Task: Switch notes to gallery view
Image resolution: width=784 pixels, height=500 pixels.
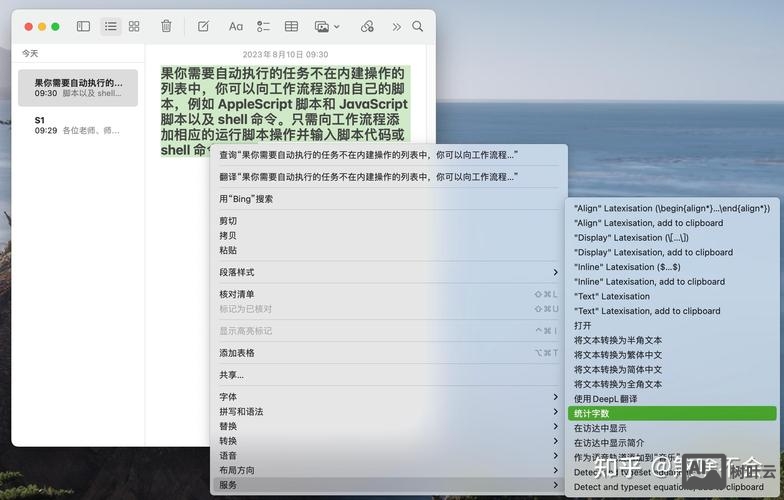Action: [x=134, y=26]
